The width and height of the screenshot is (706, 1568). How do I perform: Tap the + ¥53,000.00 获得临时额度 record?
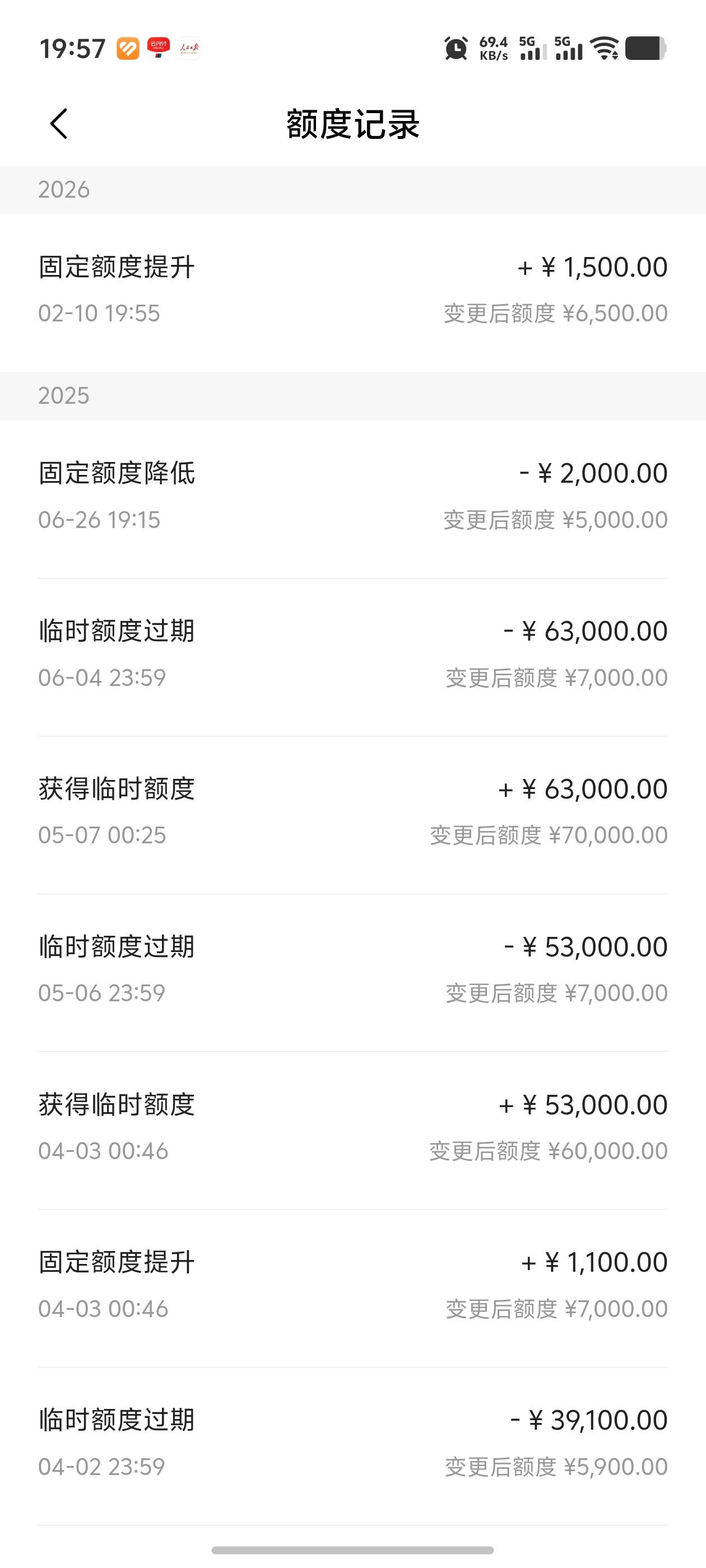click(352, 1127)
